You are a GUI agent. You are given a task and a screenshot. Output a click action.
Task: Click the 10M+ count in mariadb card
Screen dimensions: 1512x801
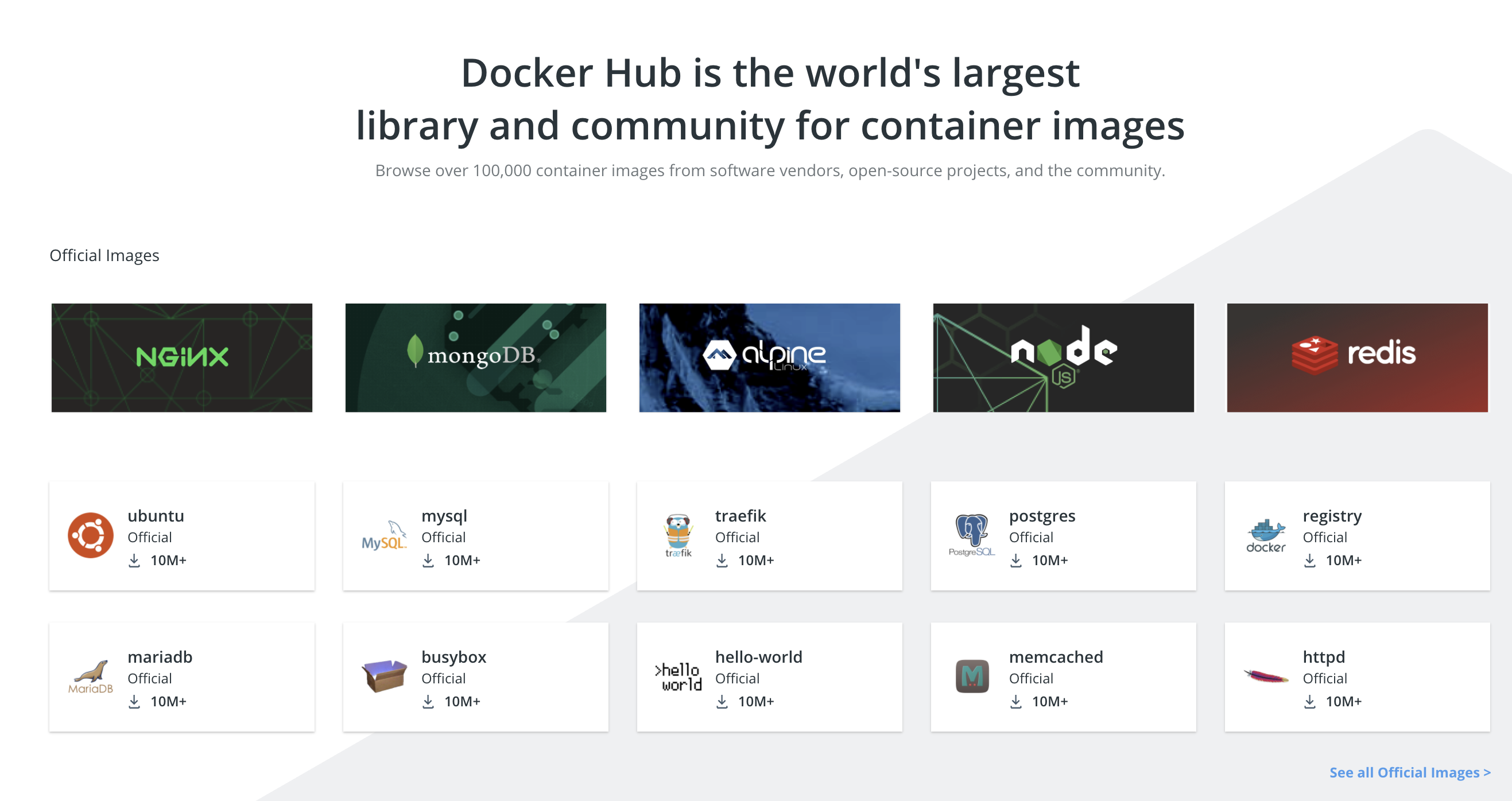[168, 702]
